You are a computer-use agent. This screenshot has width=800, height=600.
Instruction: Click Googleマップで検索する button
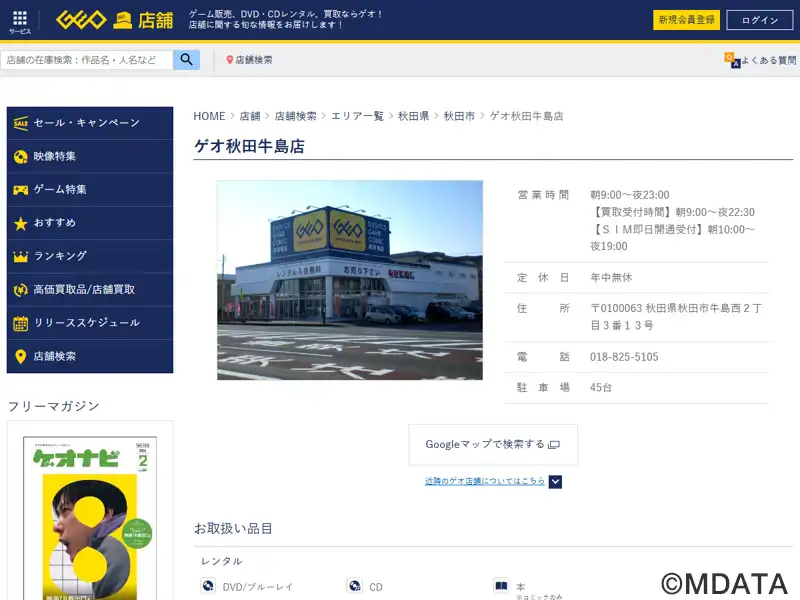(x=493, y=444)
